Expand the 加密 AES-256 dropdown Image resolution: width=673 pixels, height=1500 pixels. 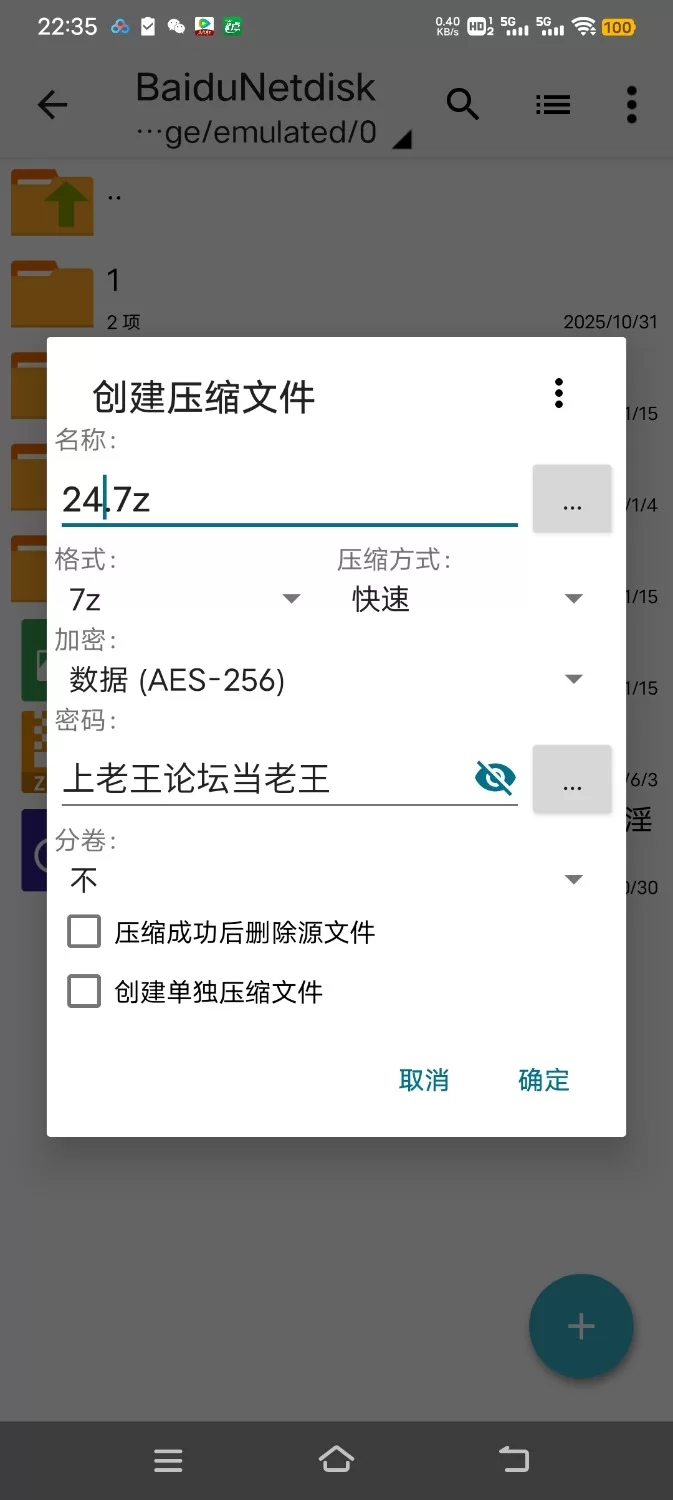tap(326, 680)
